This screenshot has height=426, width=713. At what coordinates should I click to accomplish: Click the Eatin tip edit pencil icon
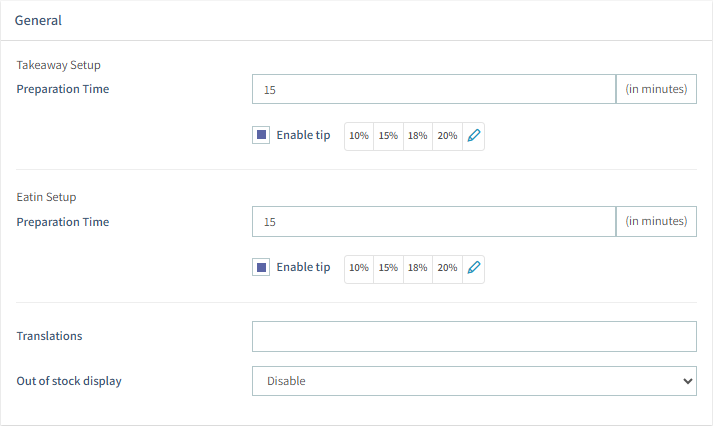click(x=474, y=268)
